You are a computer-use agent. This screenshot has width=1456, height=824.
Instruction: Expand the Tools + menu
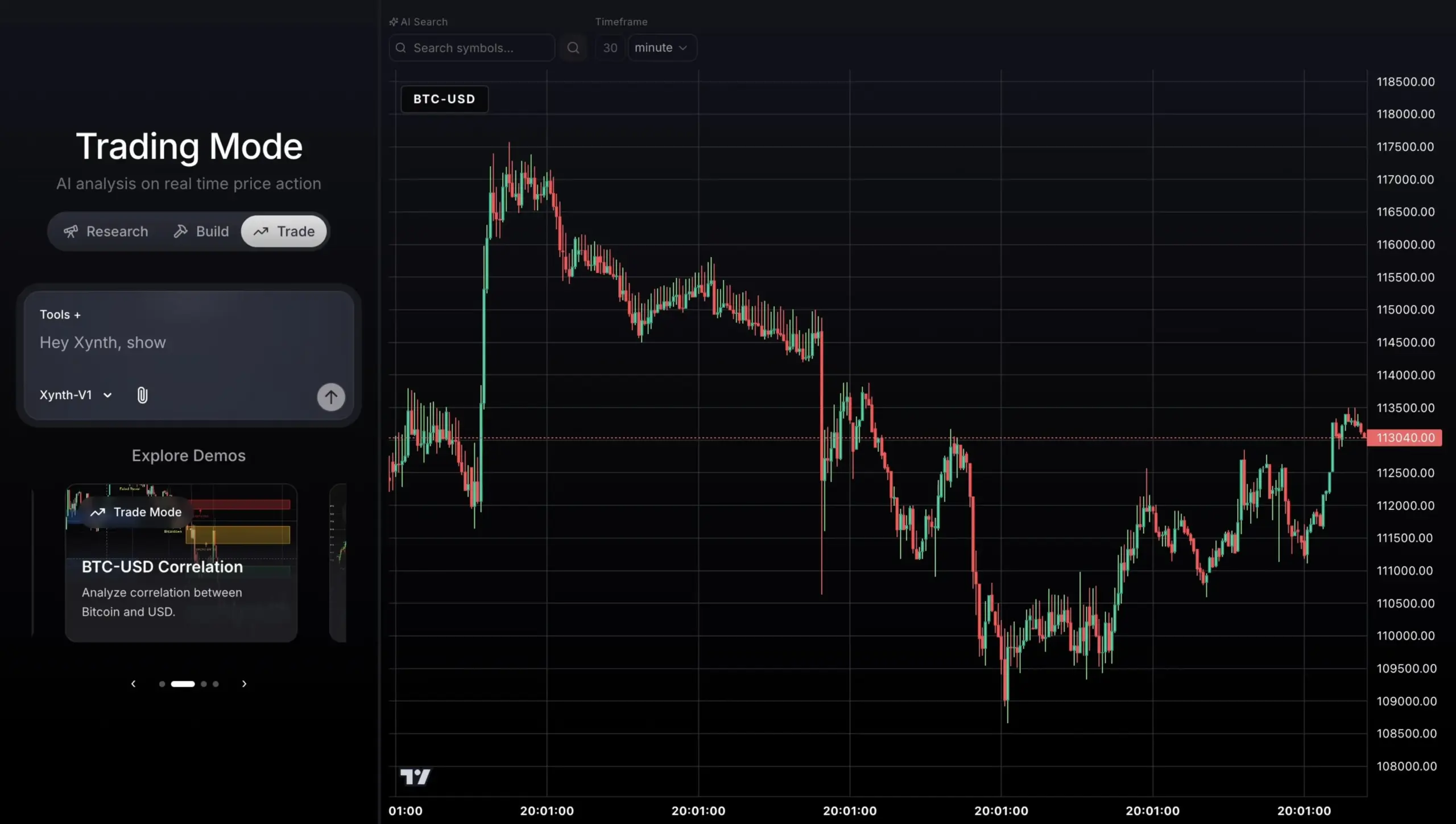(60, 315)
